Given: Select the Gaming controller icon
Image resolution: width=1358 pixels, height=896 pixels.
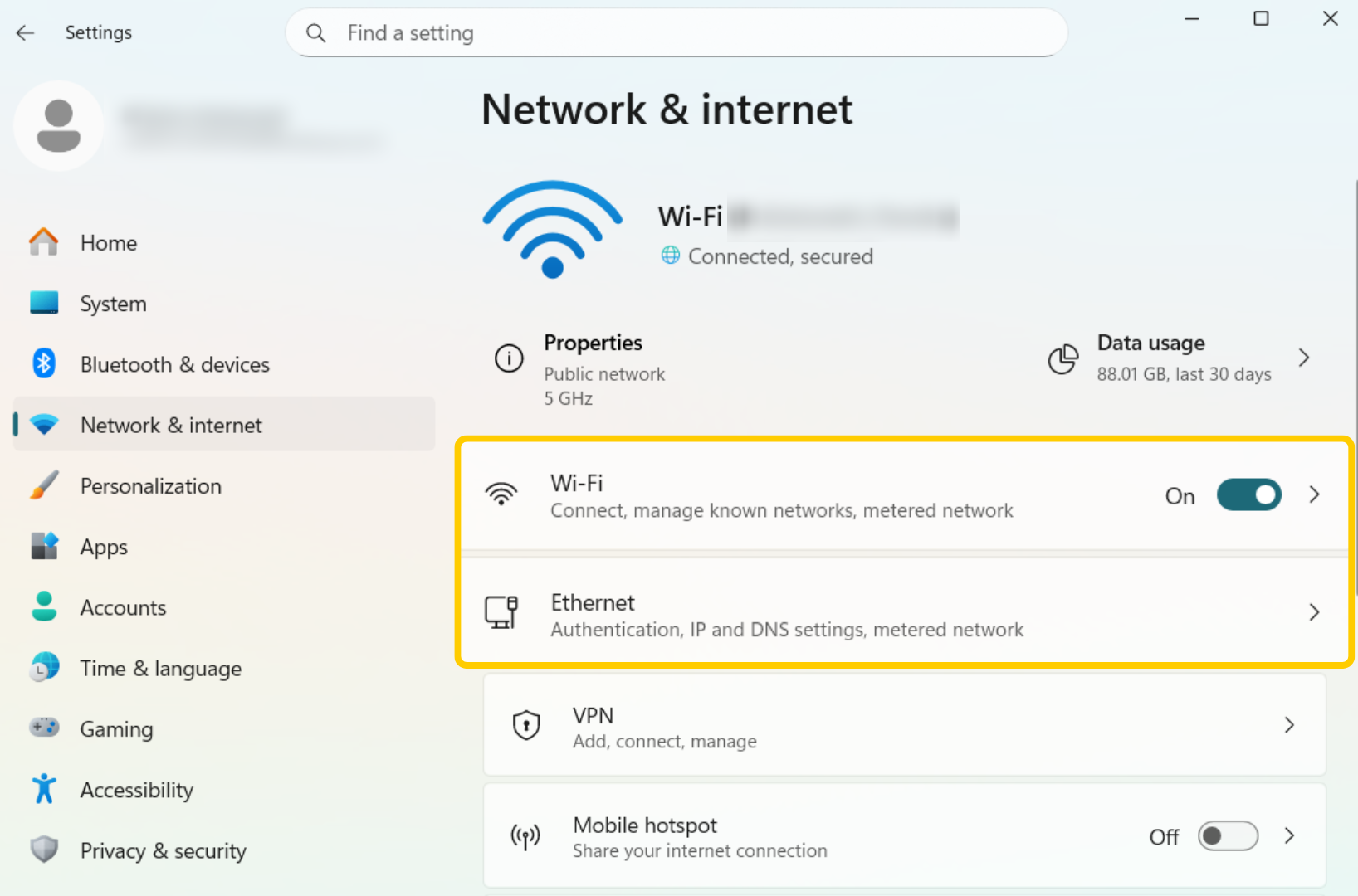Looking at the screenshot, I should tap(43, 728).
